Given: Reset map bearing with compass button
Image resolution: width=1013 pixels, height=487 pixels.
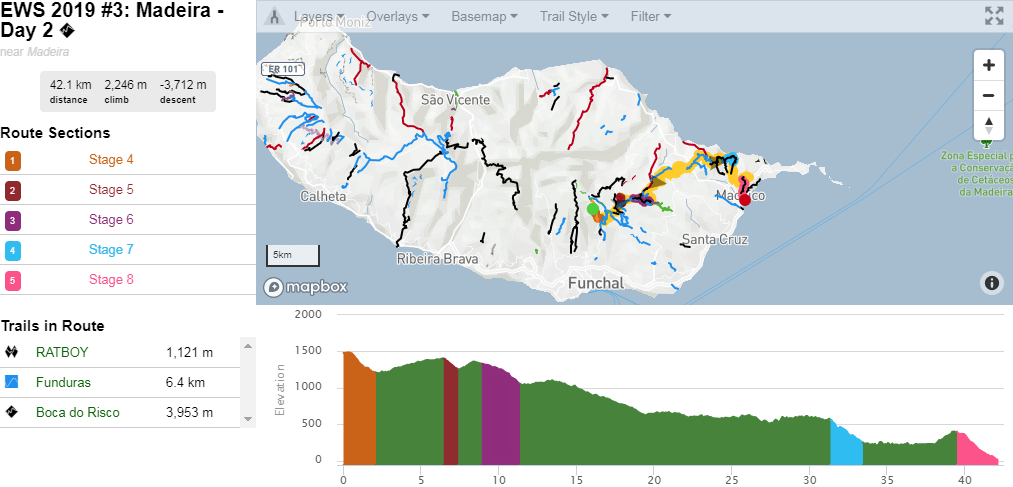Looking at the screenshot, I should [x=988, y=125].
